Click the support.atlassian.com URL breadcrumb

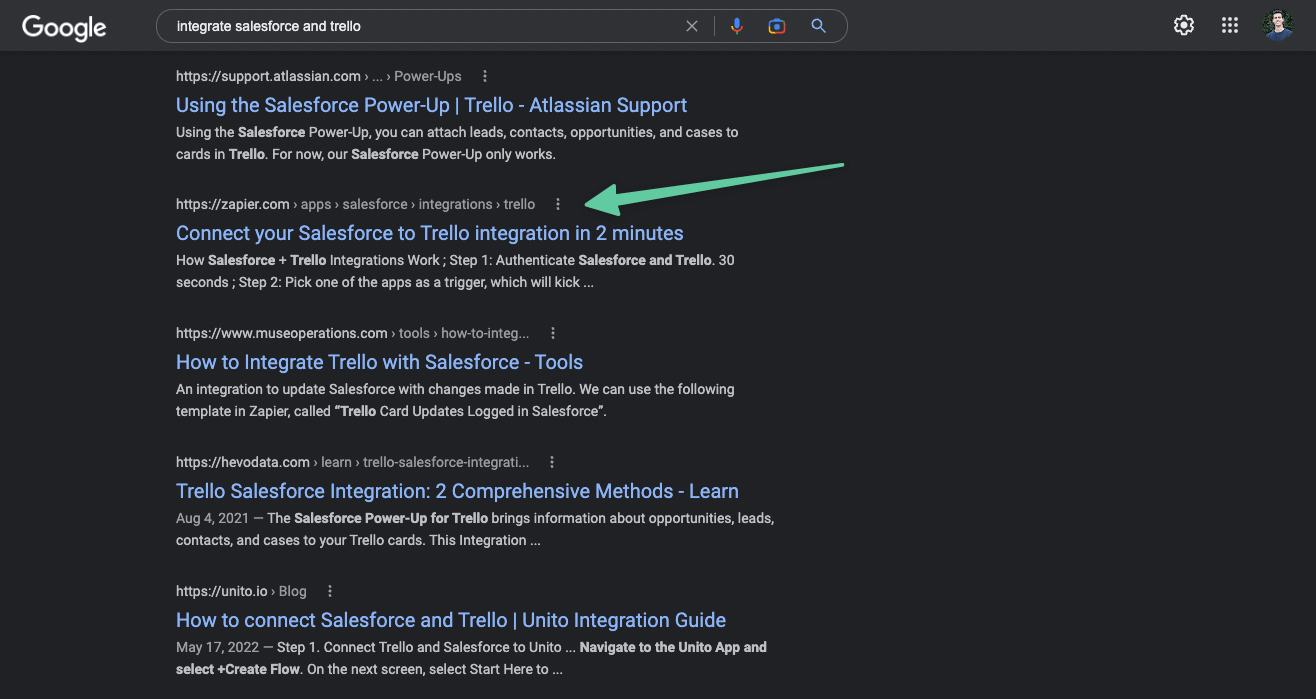(319, 76)
